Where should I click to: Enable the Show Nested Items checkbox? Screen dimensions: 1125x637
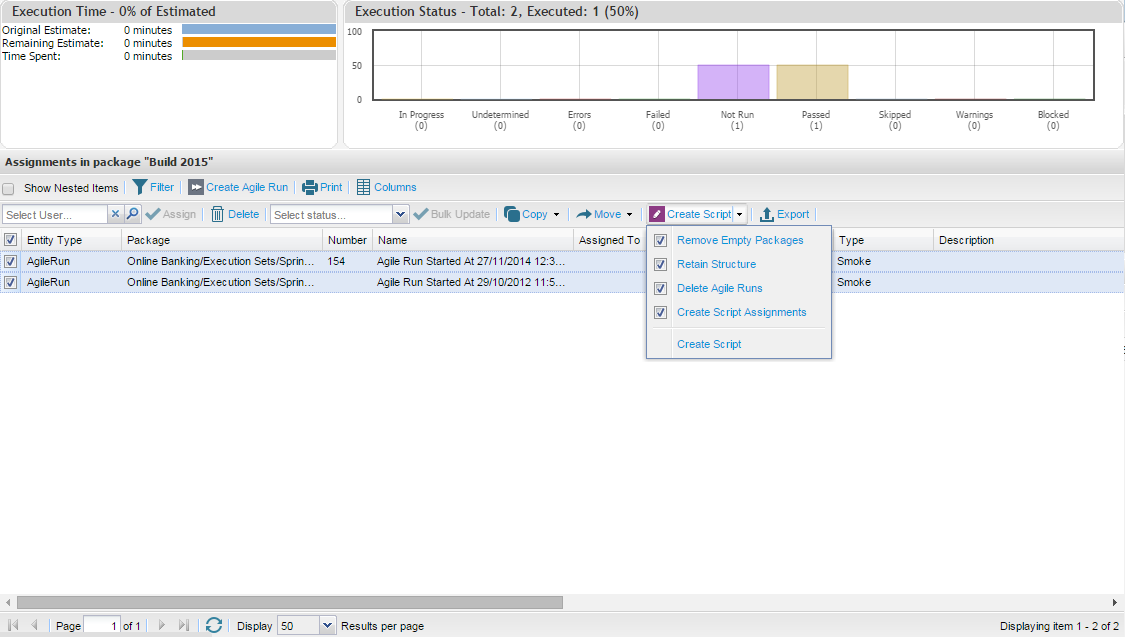pyautogui.click(x=9, y=188)
